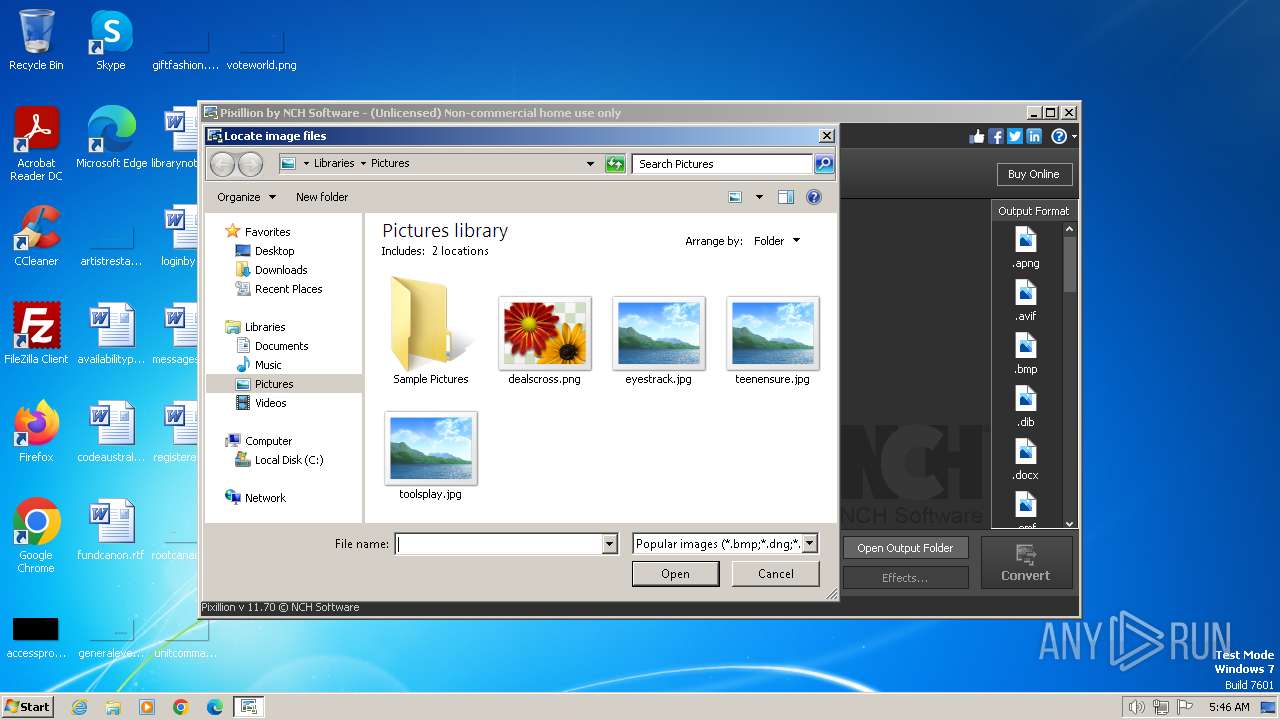Open view options dropdown arrow
This screenshot has width=1280, height=720.
pyautogui.click(x=759, y=197)
